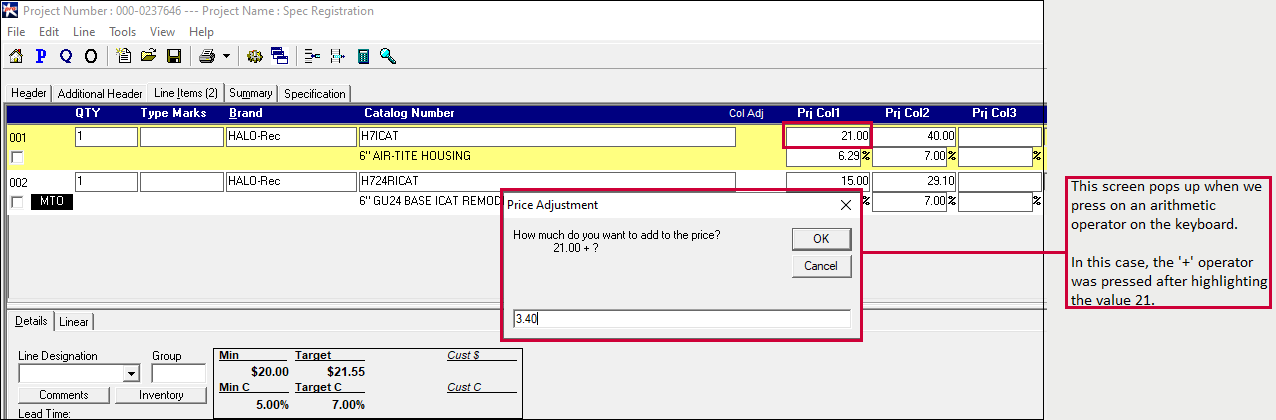This screenshot has height=420, width=1276.
Task: Confirm price adjustment with OK button
Action: pos(821,239)
